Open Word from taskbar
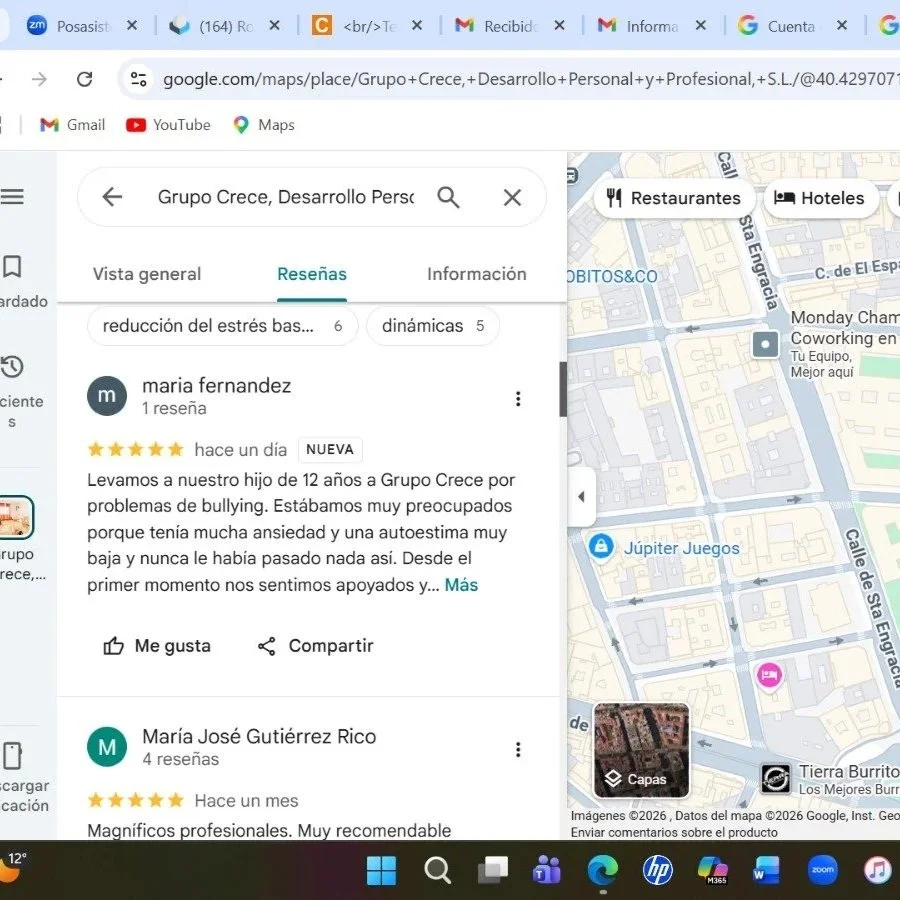 [767, 870]
